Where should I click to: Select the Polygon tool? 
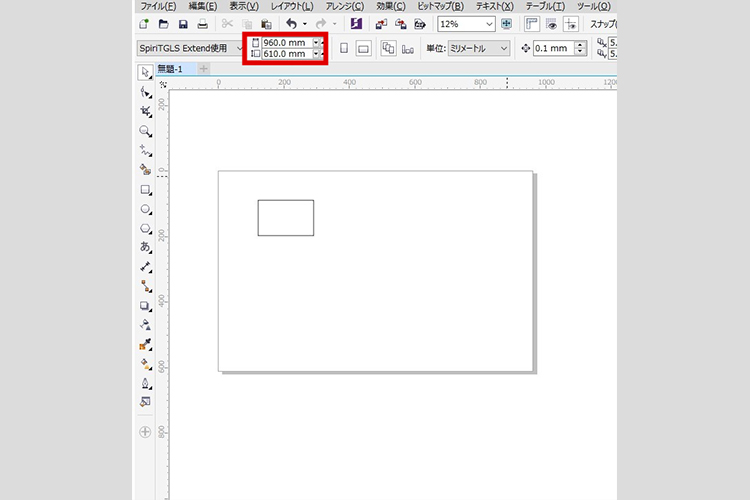[145, 229]
